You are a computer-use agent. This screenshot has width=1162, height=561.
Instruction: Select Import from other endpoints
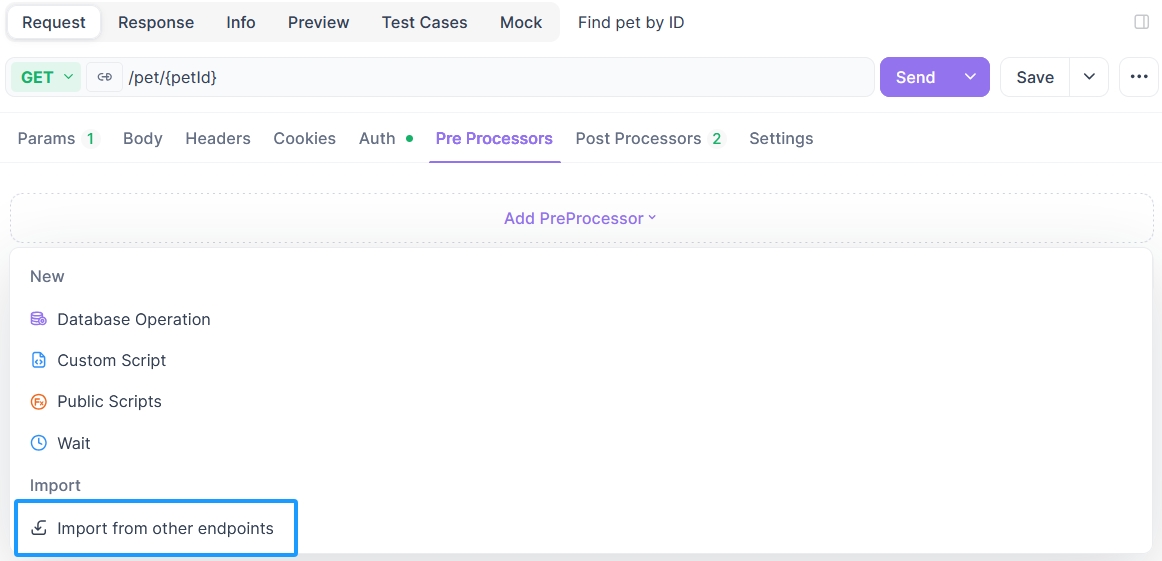point(165,528)
